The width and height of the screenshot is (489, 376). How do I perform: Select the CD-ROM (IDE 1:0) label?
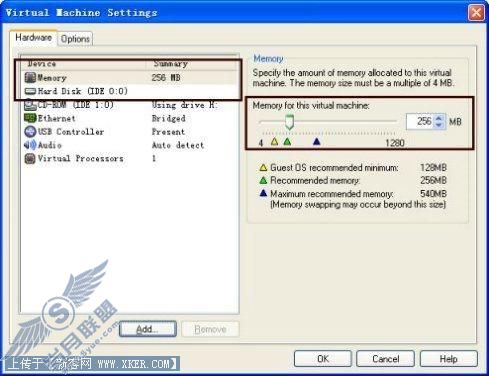coord(75,105)
